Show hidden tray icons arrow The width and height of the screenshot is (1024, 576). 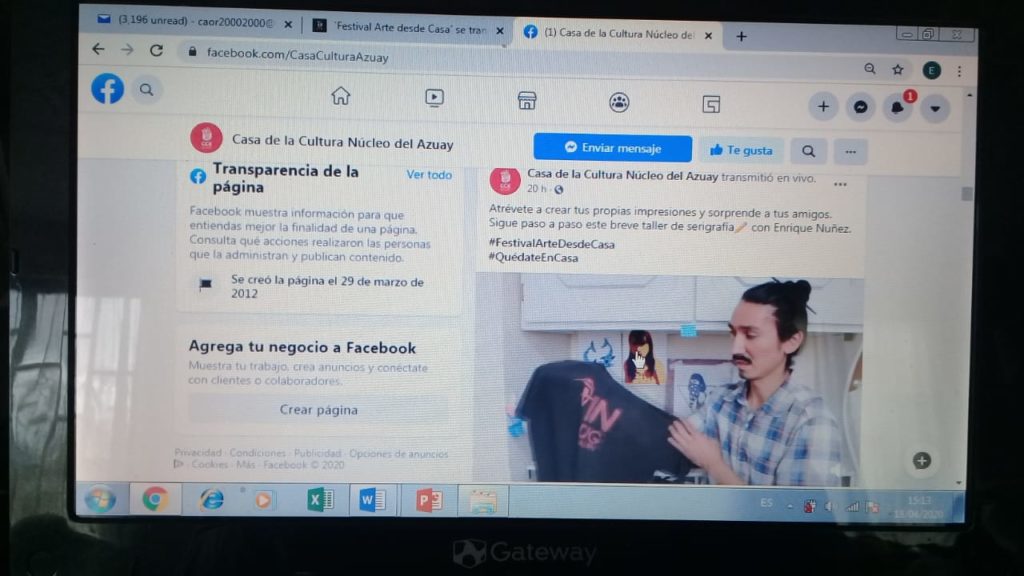tap(790, 506)
